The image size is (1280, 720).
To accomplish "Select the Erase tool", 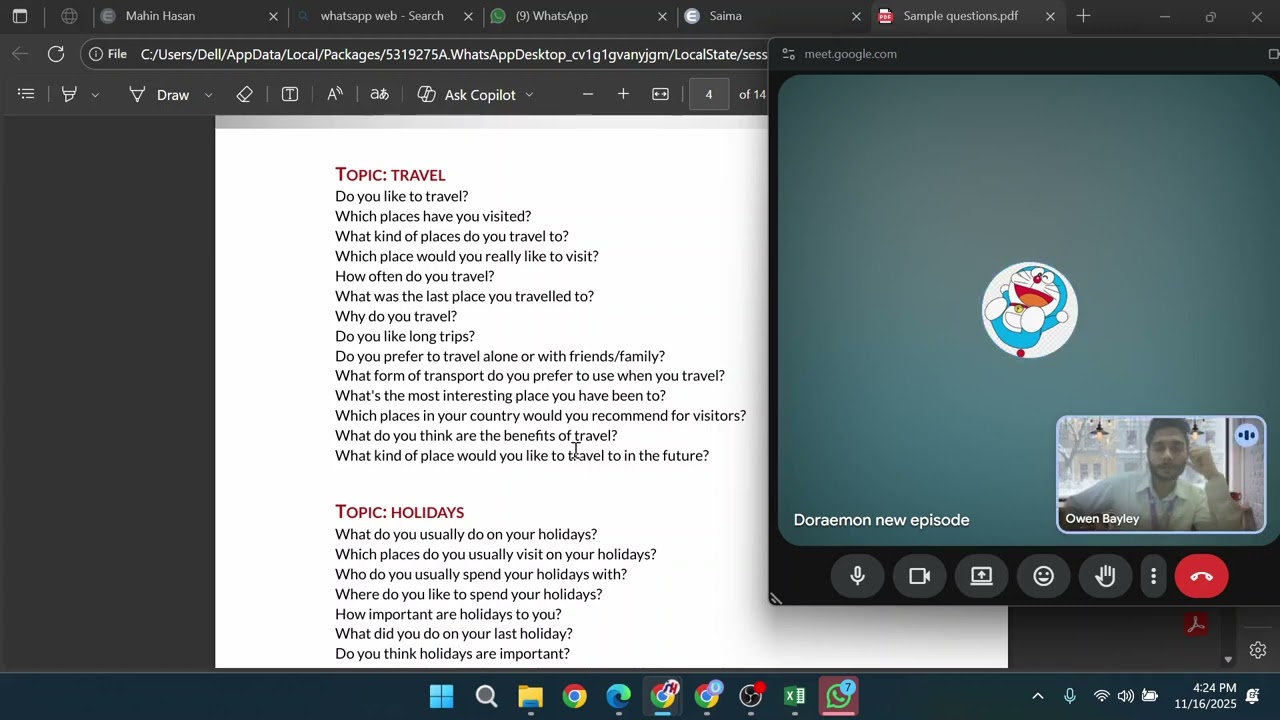I will (245, 94).
